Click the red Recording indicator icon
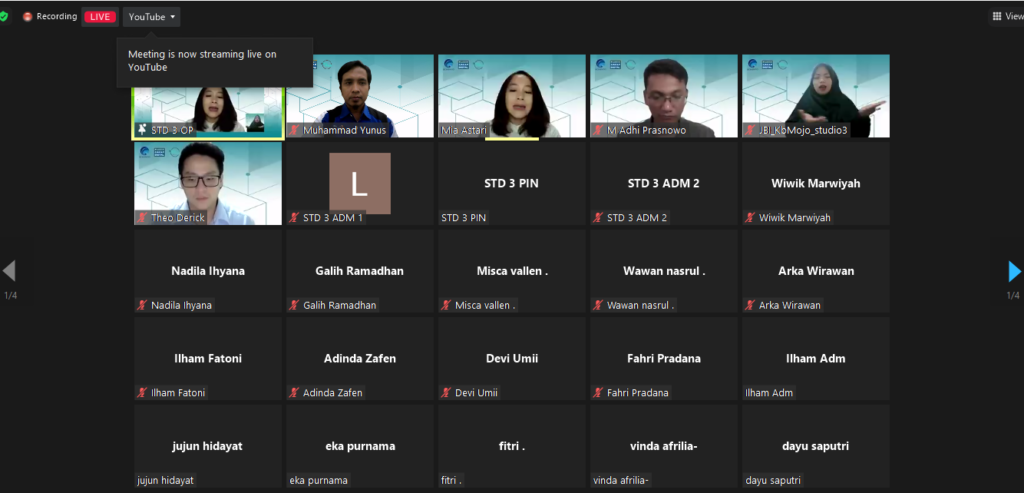 click(x=28, y=17)
